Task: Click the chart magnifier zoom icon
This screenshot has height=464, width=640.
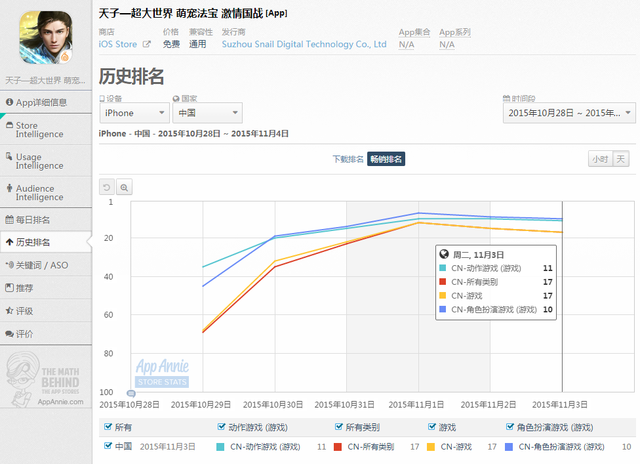Action: click(x=124, y=187)
